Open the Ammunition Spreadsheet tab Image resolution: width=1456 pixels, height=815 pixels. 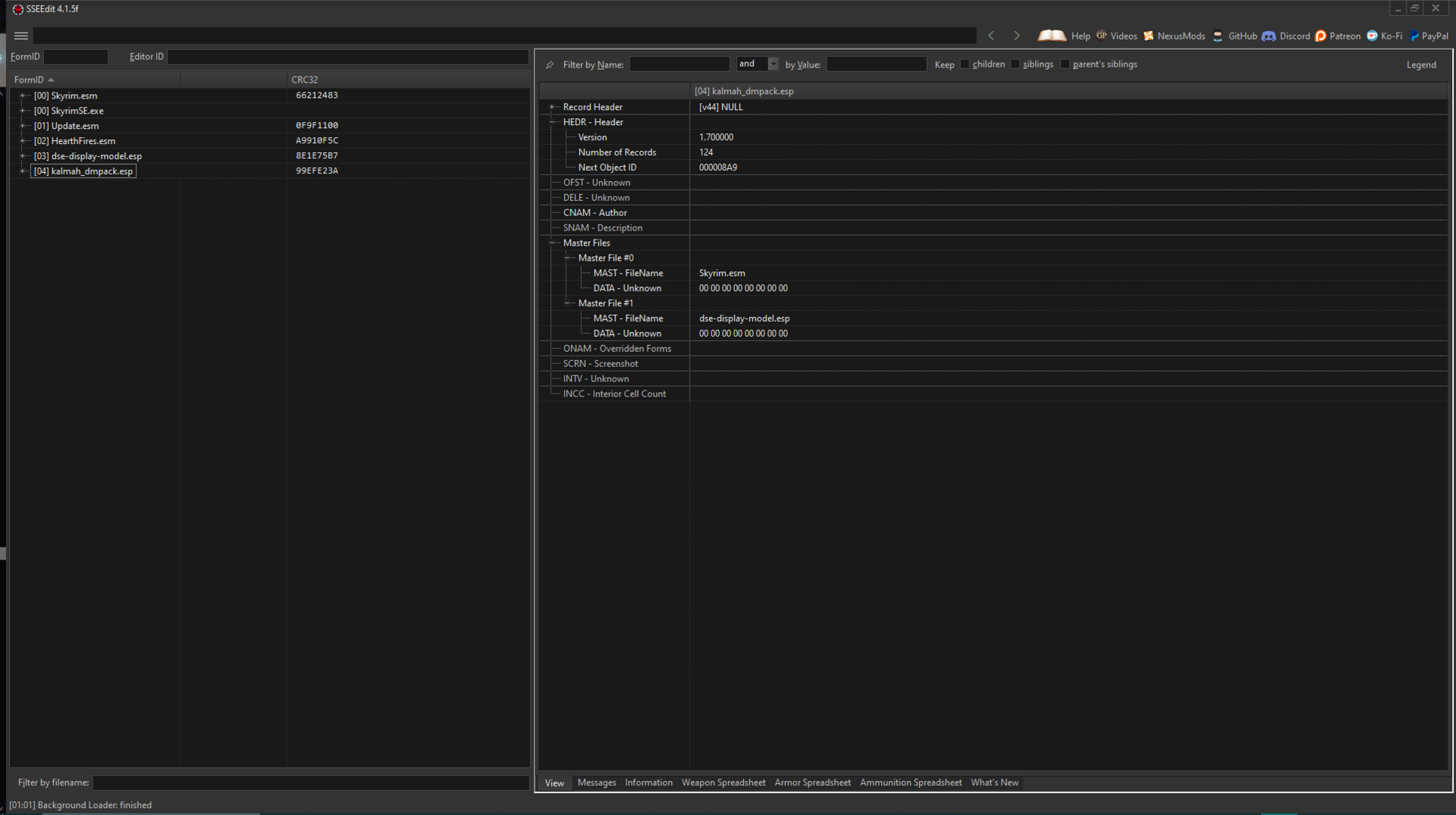coord(911,782)
